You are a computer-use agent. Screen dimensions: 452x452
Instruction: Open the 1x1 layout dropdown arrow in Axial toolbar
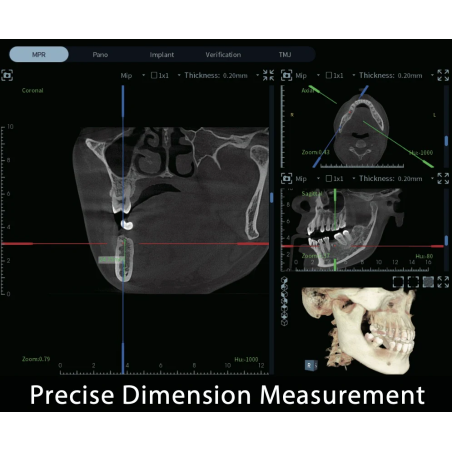click(x=354, y=75)
